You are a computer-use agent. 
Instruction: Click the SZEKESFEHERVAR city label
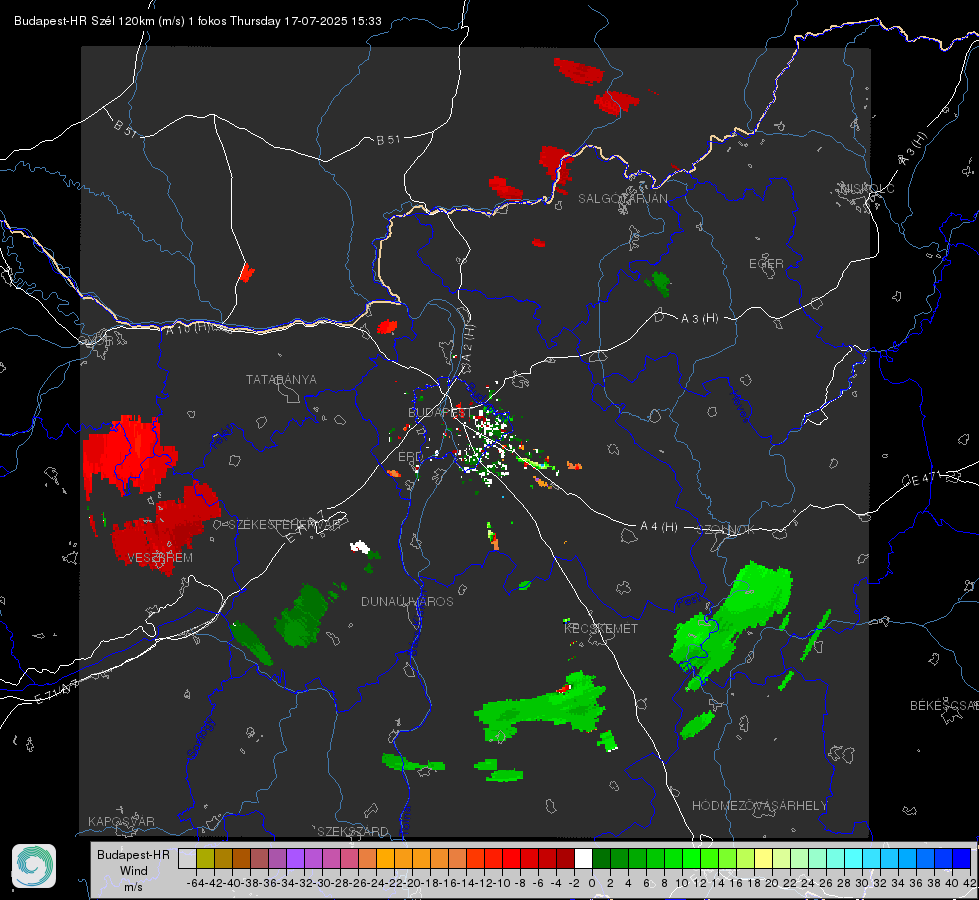point(284,524)
